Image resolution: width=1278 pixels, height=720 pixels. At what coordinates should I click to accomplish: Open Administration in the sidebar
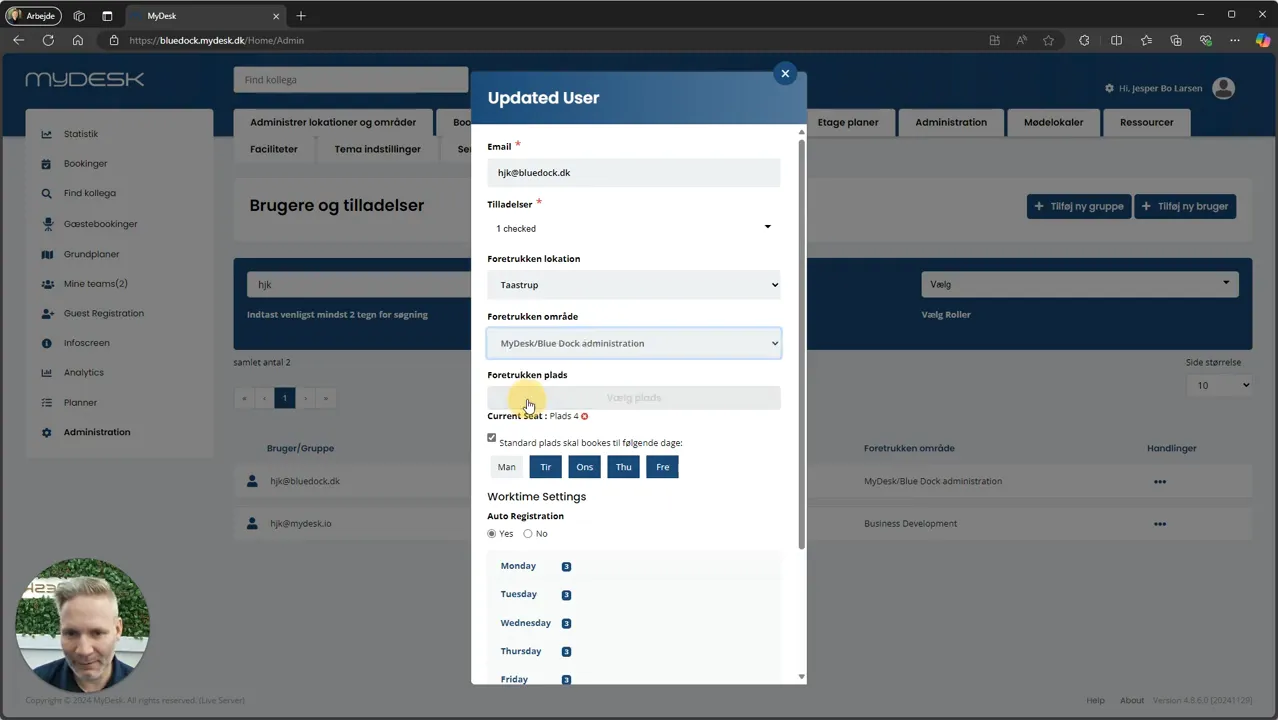pos(97,432)
